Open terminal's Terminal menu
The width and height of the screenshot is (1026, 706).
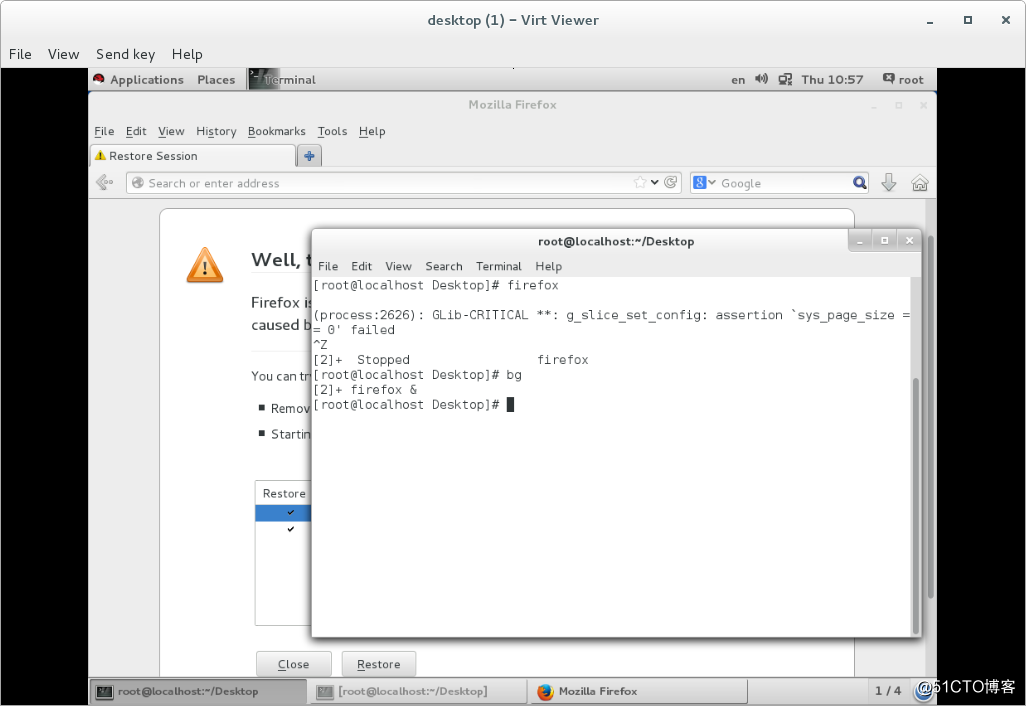(499, 266)
